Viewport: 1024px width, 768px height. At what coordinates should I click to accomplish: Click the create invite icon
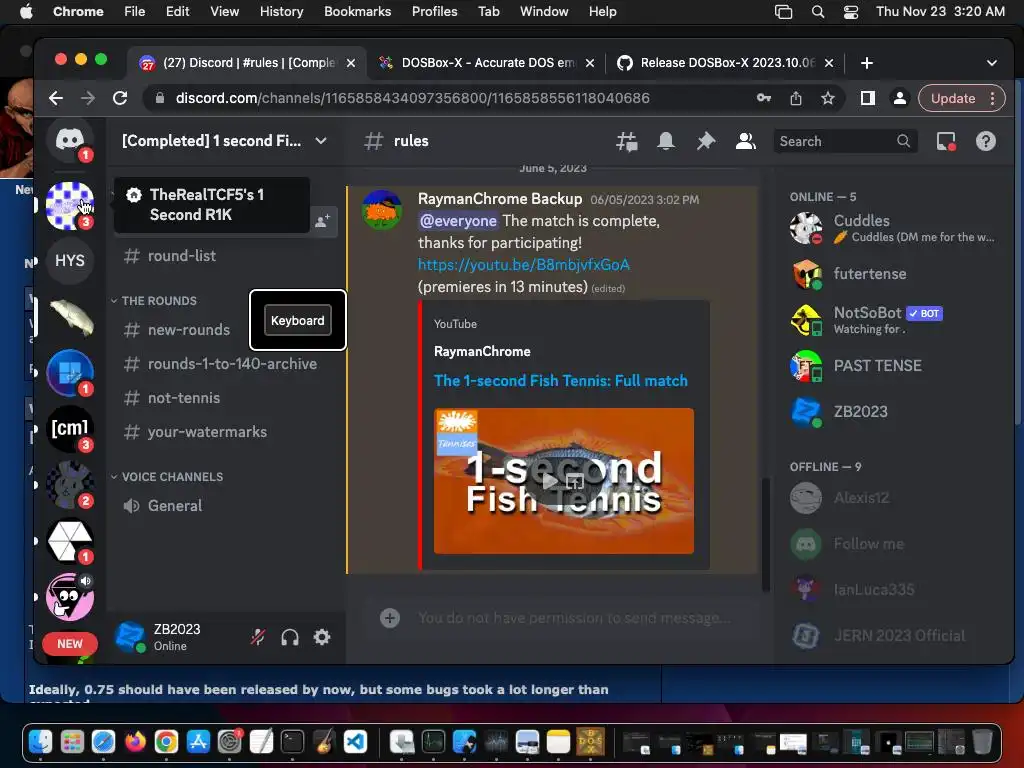click(323, 221)
